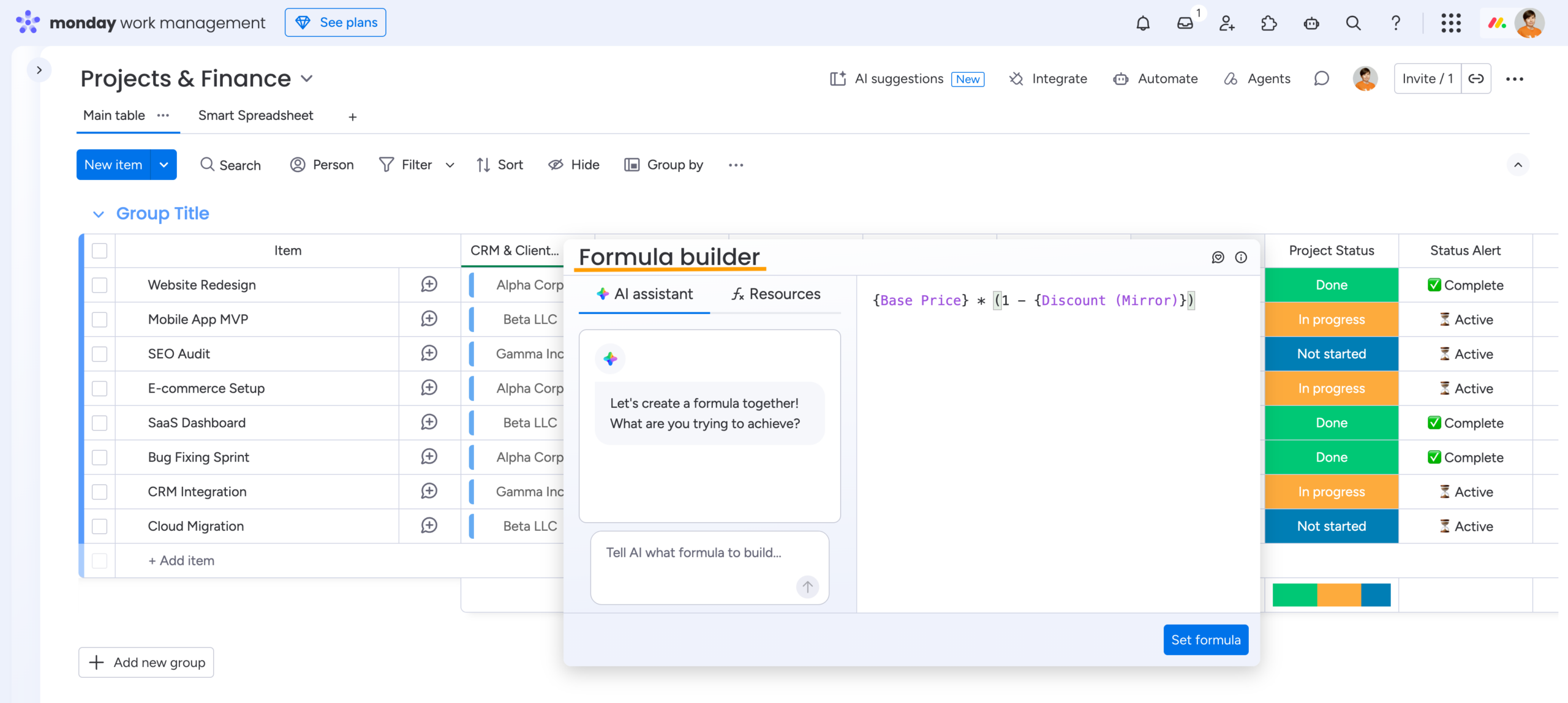Viewport: 1568px width, 703px height.
Task: Open the nine-dot apps grid
Action: (1451, 23)
